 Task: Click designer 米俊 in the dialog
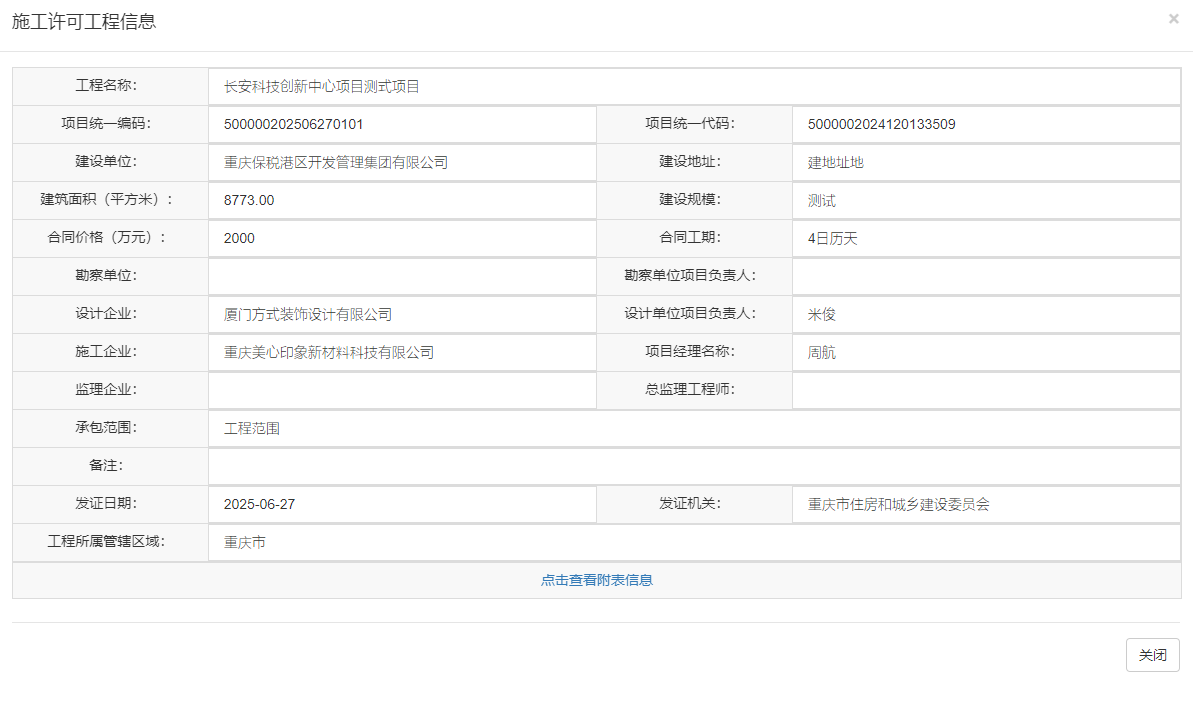point(817,314)
